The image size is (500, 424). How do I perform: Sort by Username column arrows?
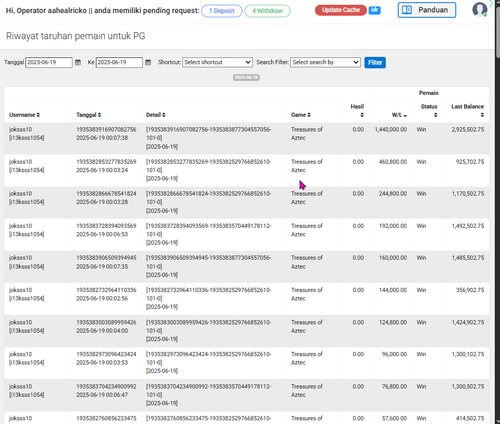click(38, 115)
